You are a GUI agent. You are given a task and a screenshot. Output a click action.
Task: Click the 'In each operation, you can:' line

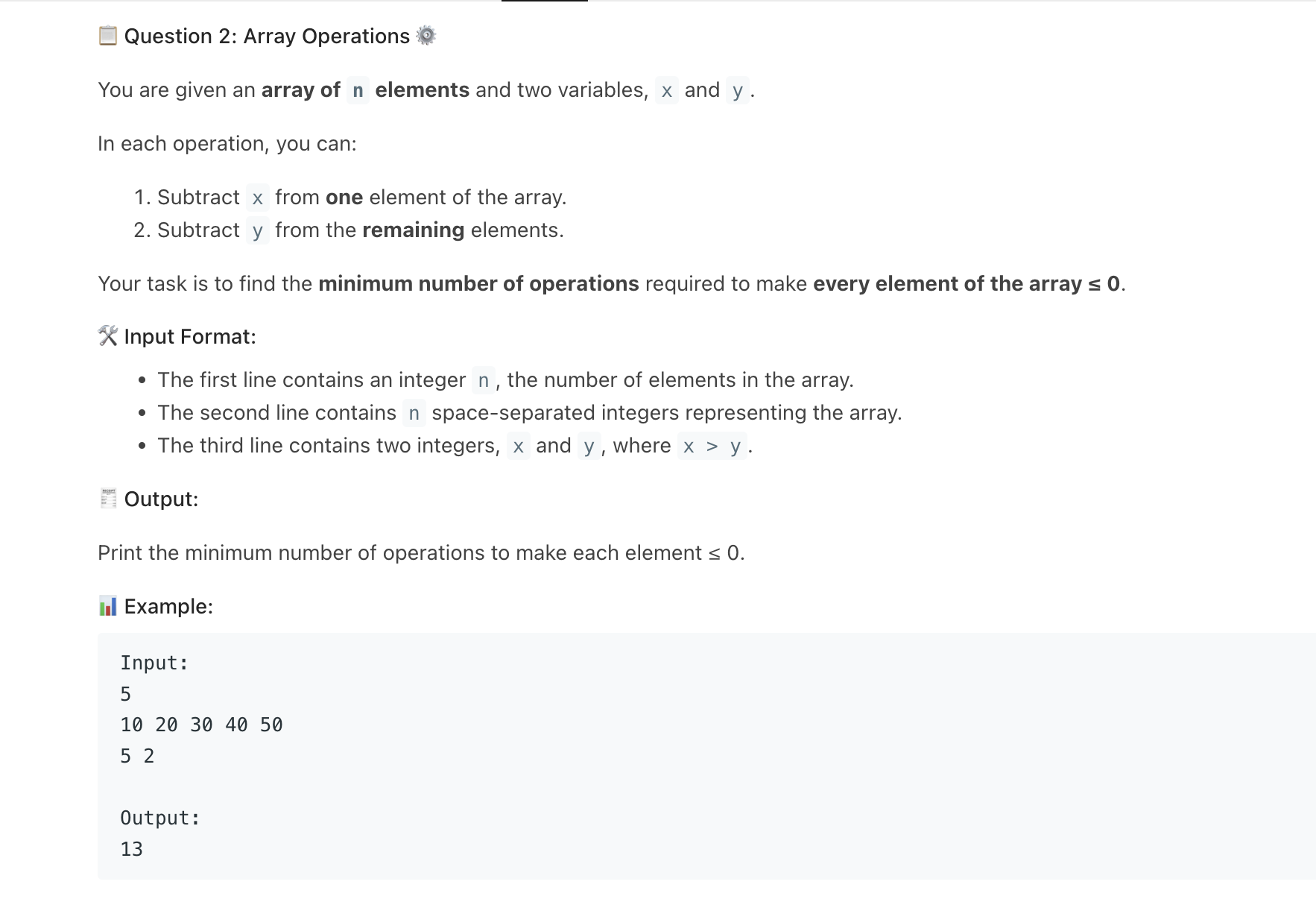[227, 143]
